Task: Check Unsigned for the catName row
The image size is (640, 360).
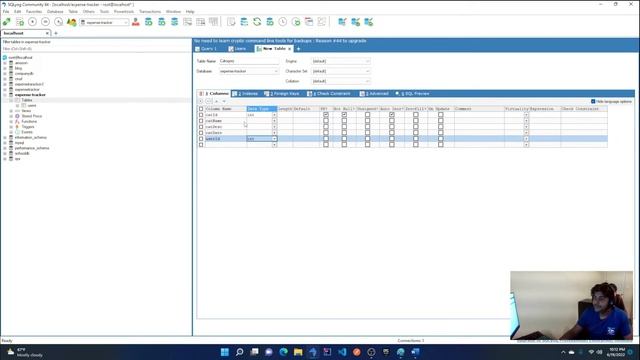Action: click(367, 121)
